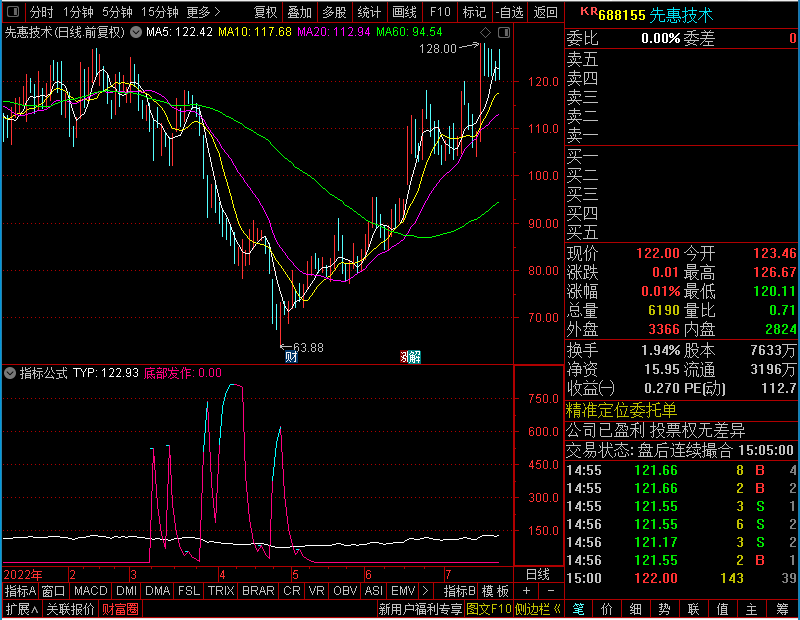The width and height of the screenshot is (800, 620).
Task: Open 多股 multi-stock view
Action: pos(334,12)
